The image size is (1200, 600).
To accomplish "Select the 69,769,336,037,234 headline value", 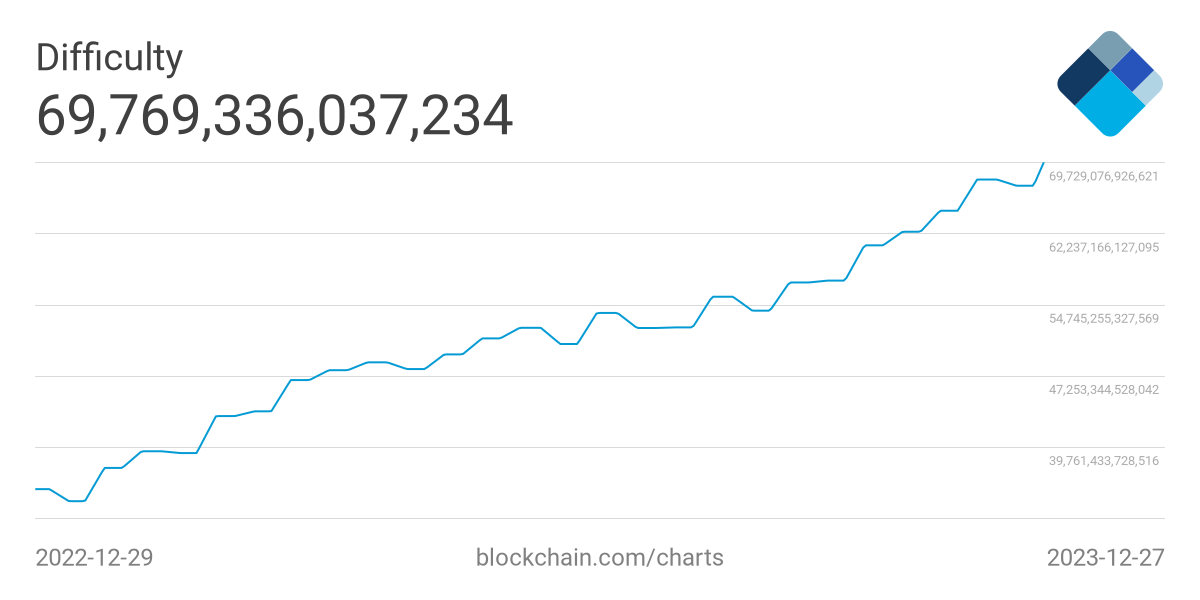I will pos(275,116).
